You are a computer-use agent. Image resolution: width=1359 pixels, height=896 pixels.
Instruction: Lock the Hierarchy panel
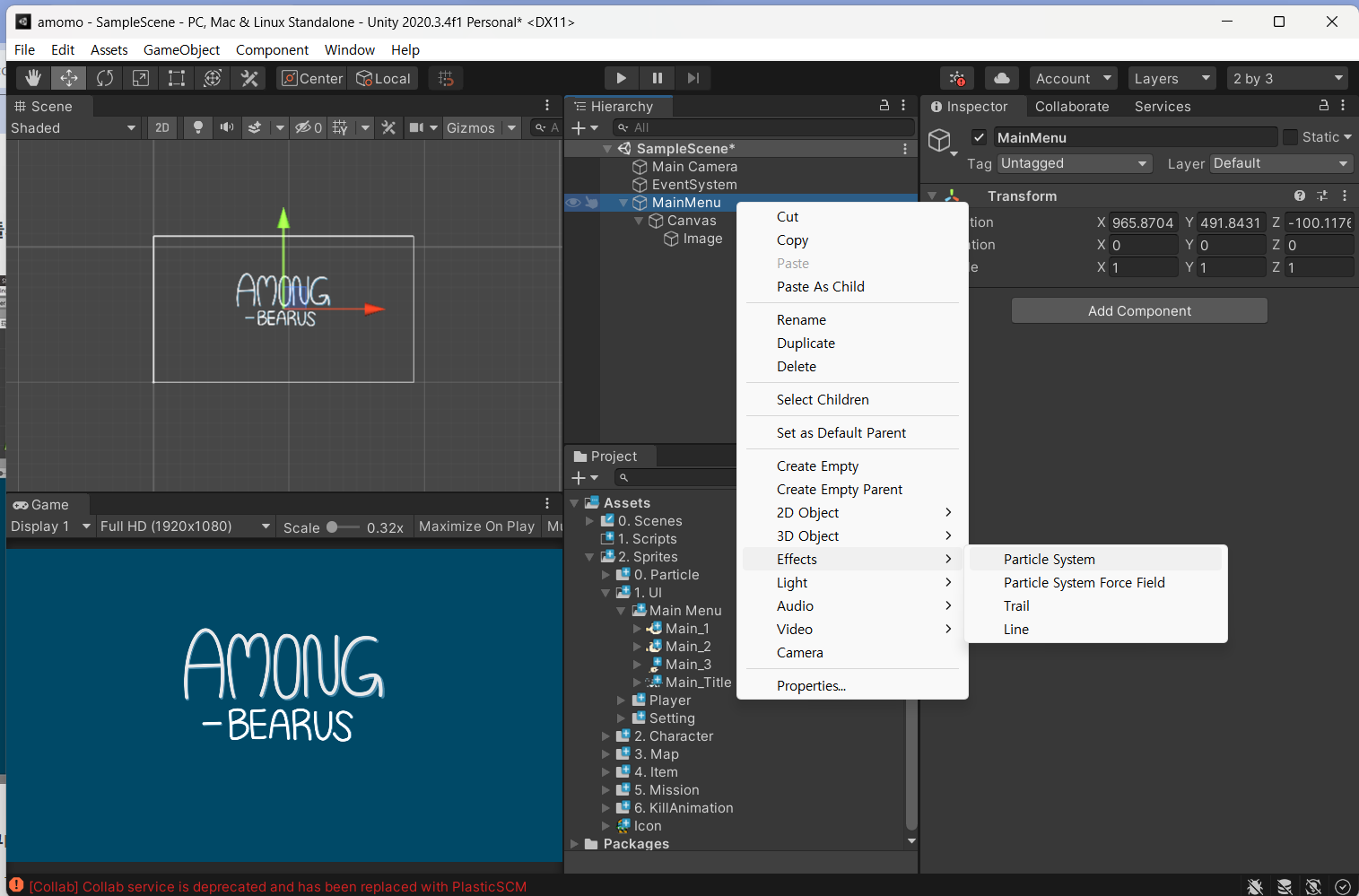point(884,106)
